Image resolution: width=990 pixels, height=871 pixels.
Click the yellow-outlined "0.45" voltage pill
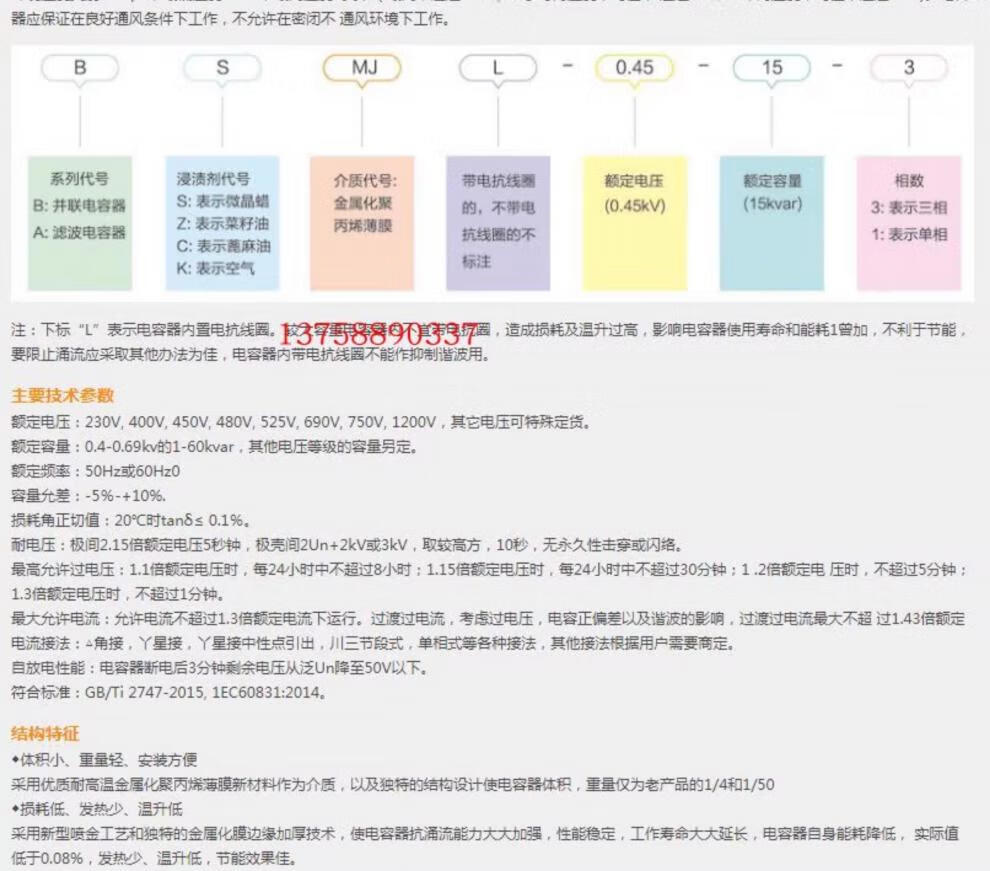(x=634, y=68)
